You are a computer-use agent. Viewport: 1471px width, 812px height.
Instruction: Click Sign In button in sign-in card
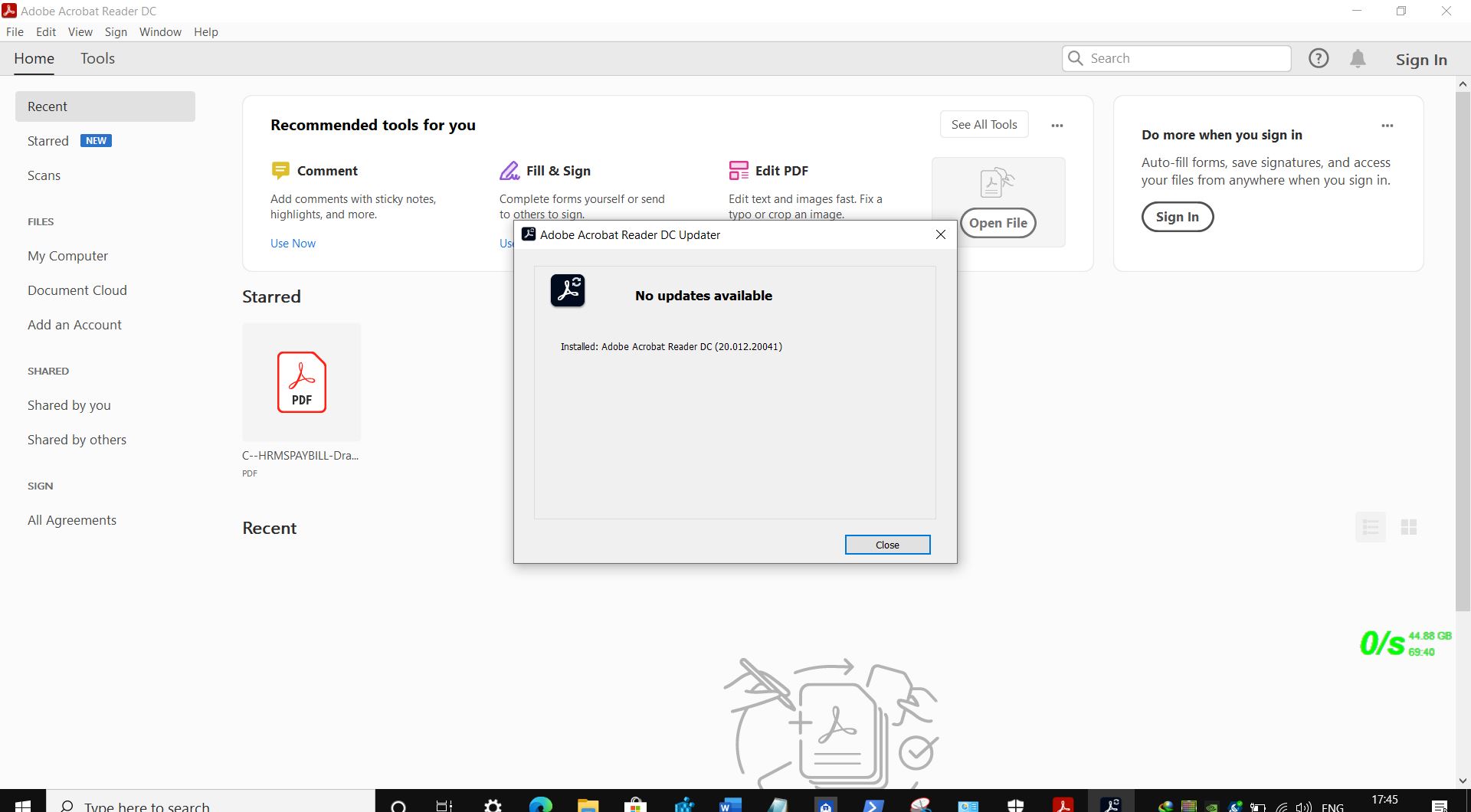[1178, 217]
